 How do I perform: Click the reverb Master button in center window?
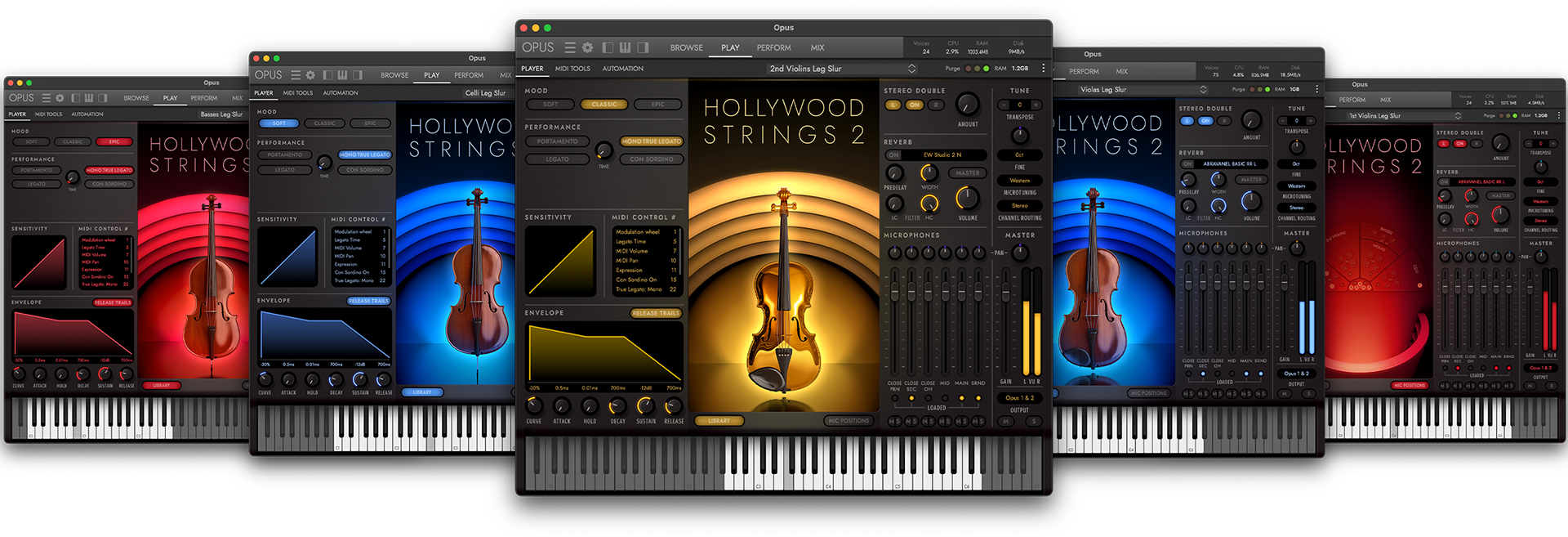pyautogui.click(x=968, y=173)
